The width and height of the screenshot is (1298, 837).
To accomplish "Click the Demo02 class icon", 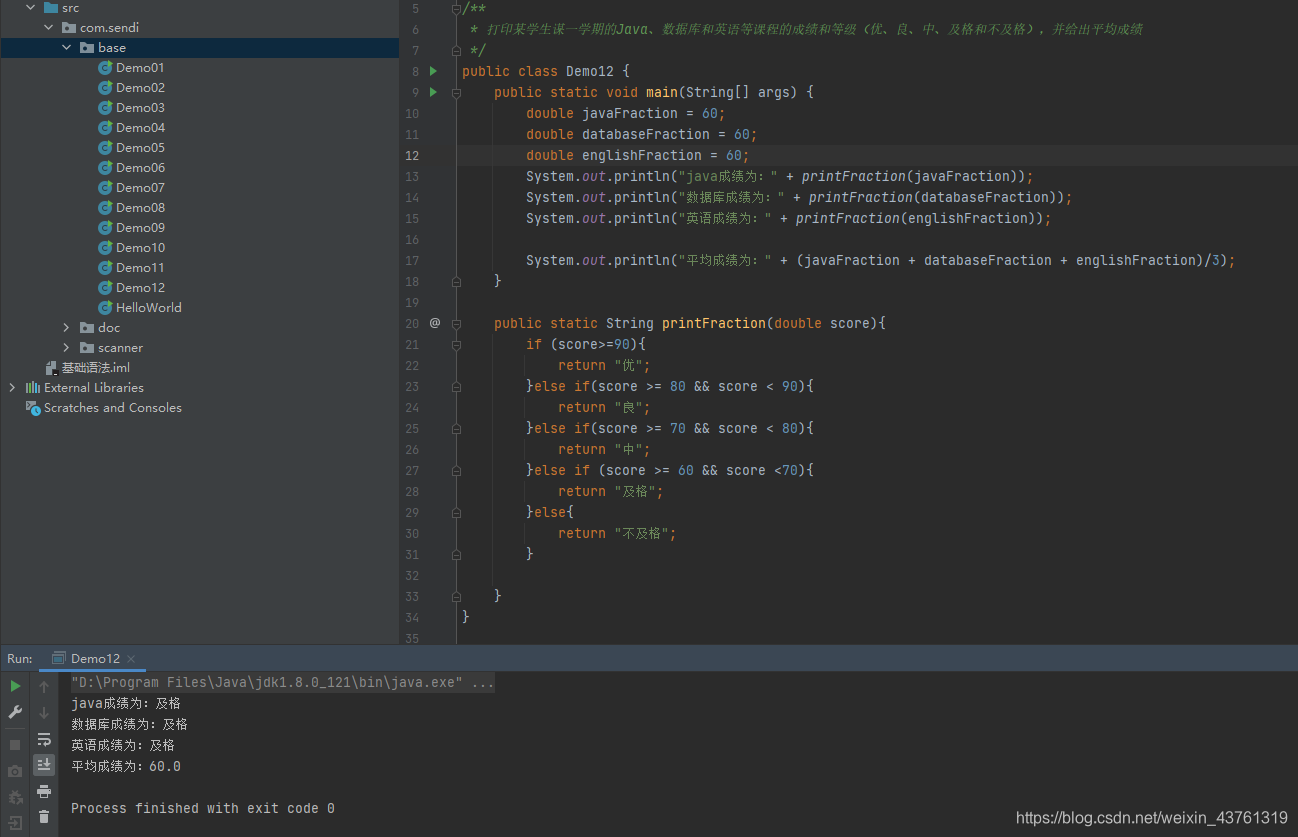I will [105, 88].
